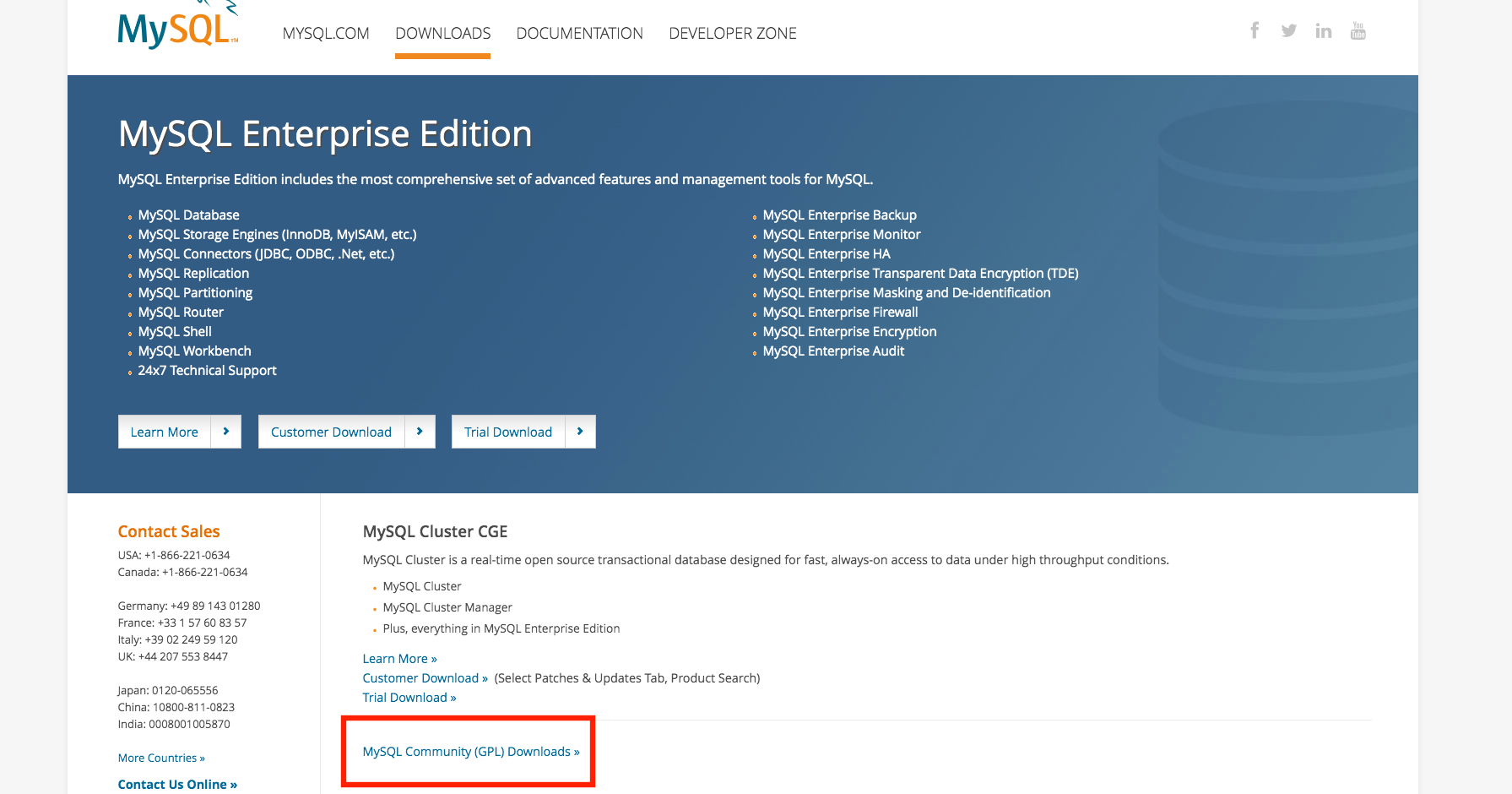Open the MySQL YouTube icon

pos(1358,30)
